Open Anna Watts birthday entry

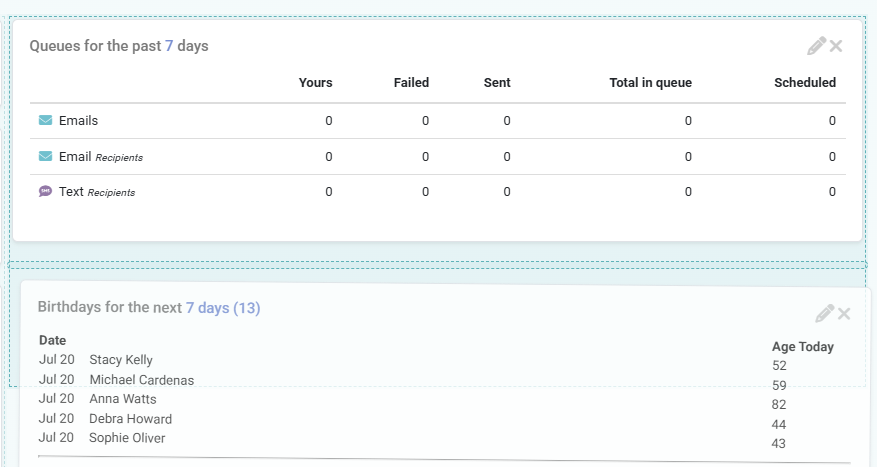click(x=122, y=399)
